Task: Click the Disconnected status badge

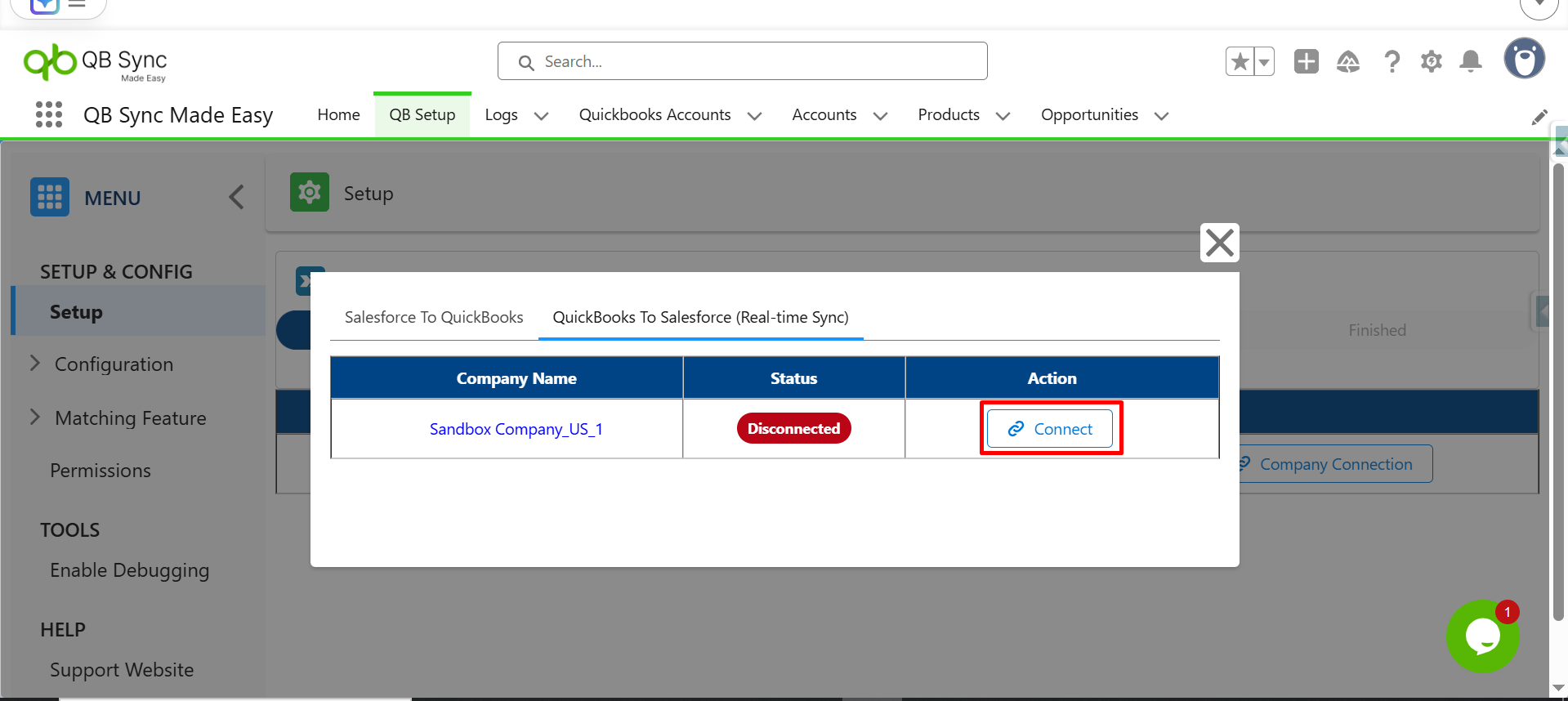Action: click(x=794, y=429)
